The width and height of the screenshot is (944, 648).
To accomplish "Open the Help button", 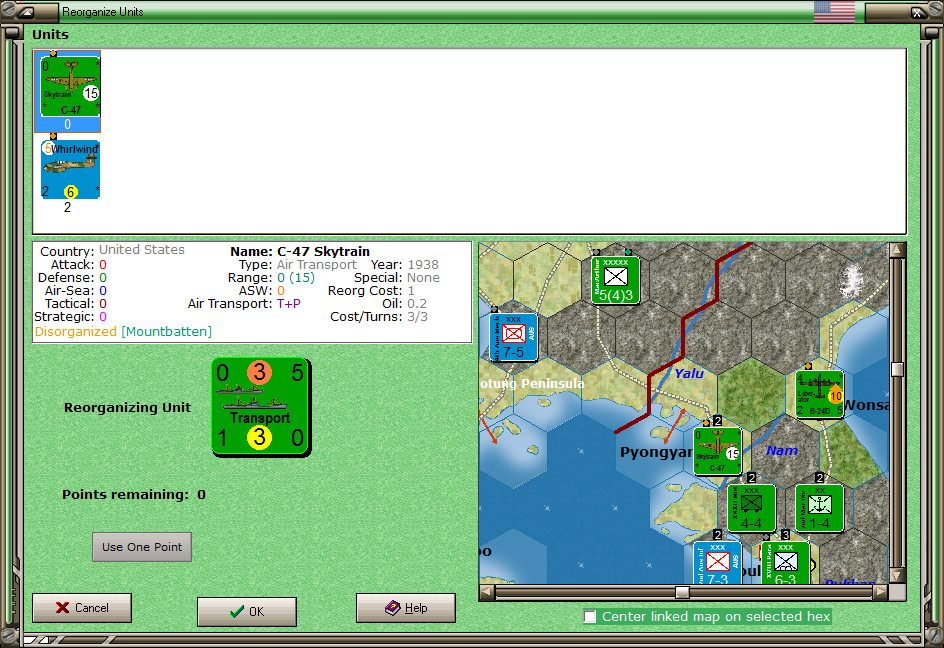I will pyautogui.click(x=406, y=608).
